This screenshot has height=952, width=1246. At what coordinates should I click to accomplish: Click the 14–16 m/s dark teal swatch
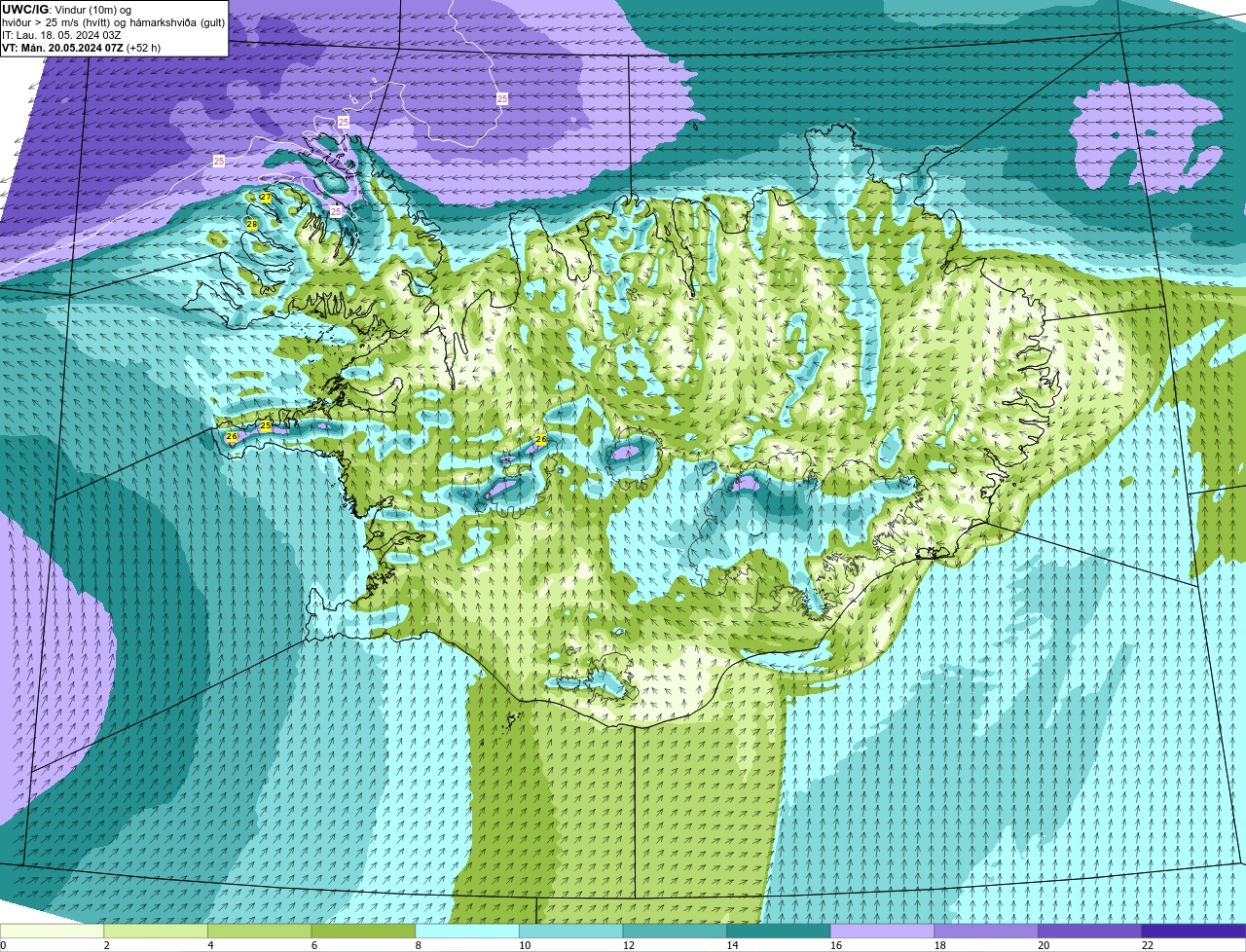pyautogui.click(x=779, y=931)
